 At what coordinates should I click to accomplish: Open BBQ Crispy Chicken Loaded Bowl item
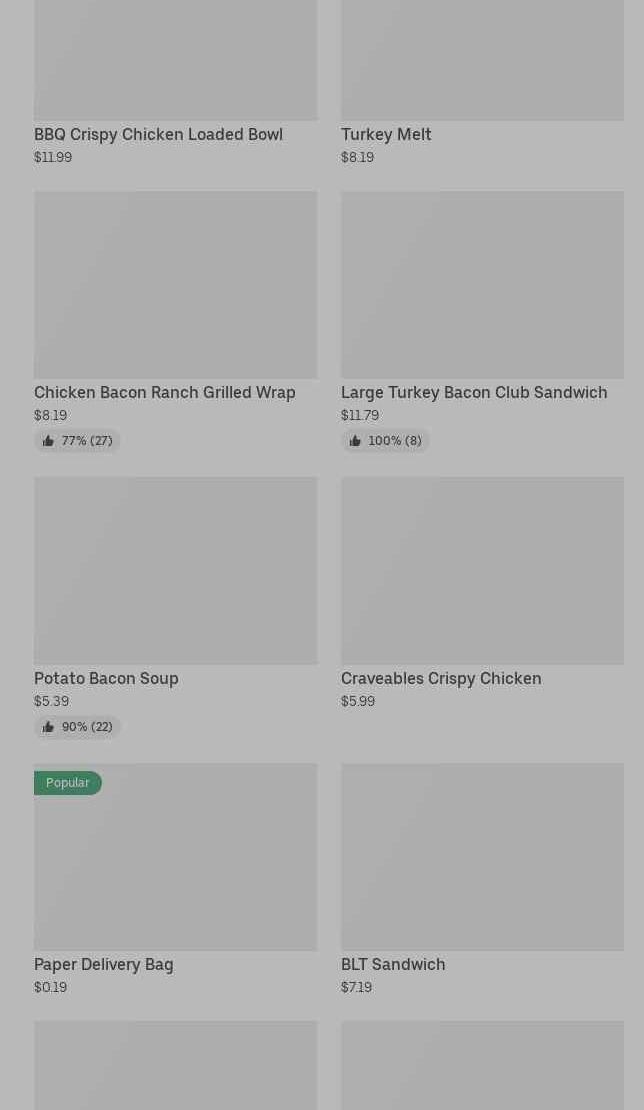point(158,134)
